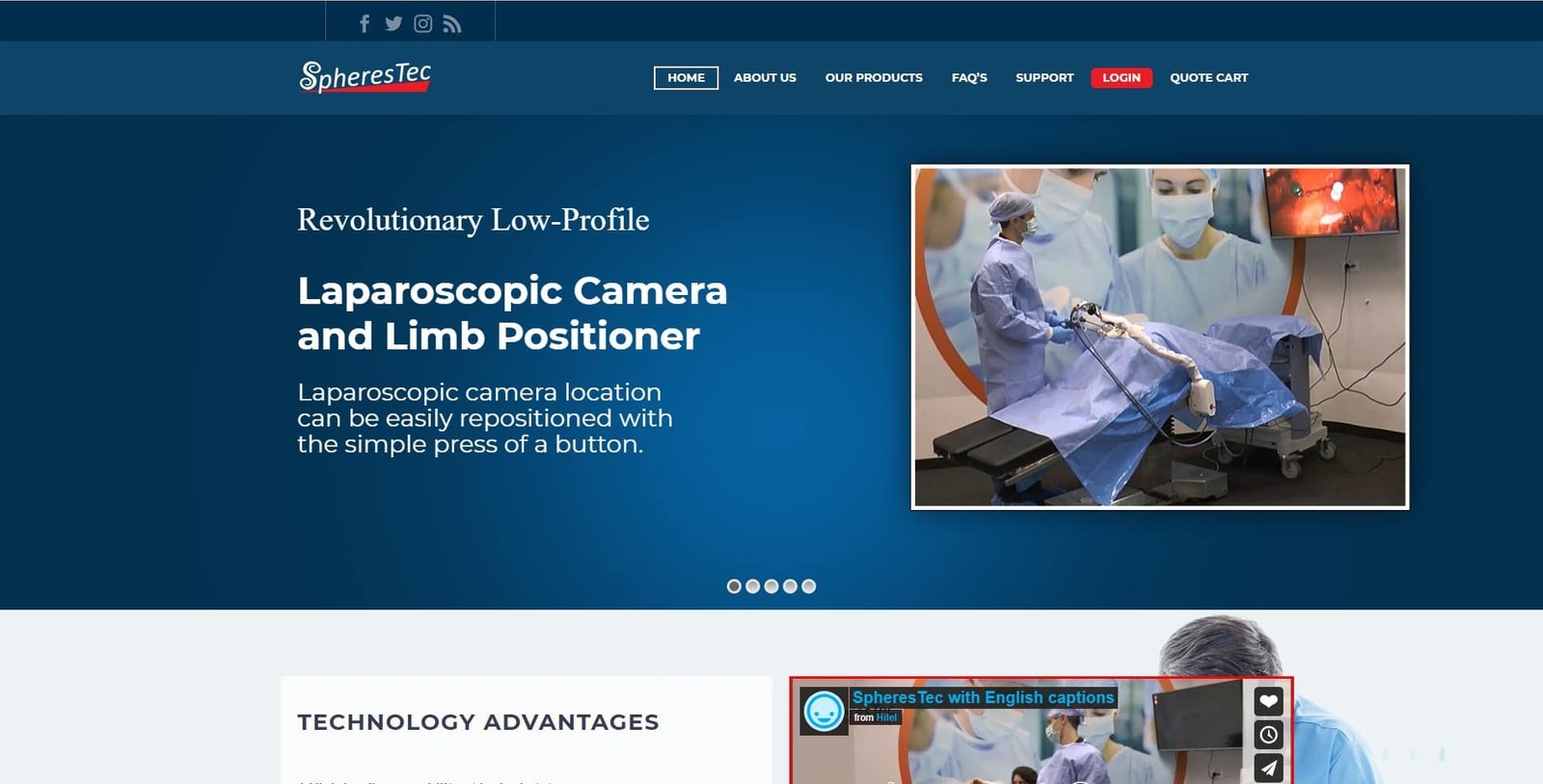The width and height of the screenshot is (1543, 784).
Task: Open the Facebook social icon
Action: [x=365, y=23]
